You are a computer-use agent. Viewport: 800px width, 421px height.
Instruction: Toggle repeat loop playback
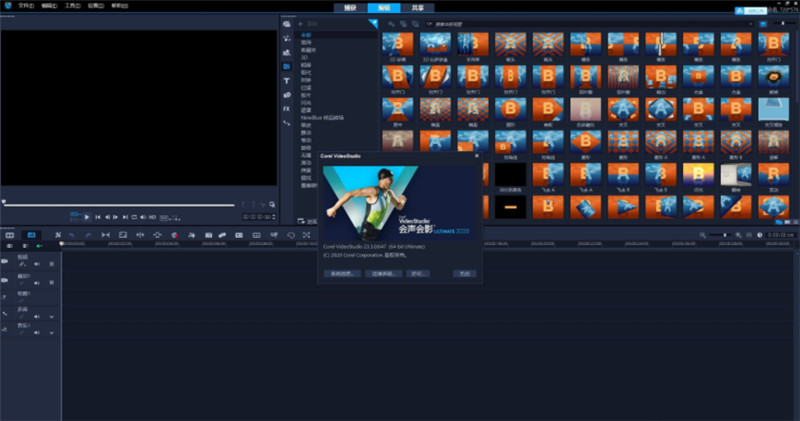click(x=134, y=217)
